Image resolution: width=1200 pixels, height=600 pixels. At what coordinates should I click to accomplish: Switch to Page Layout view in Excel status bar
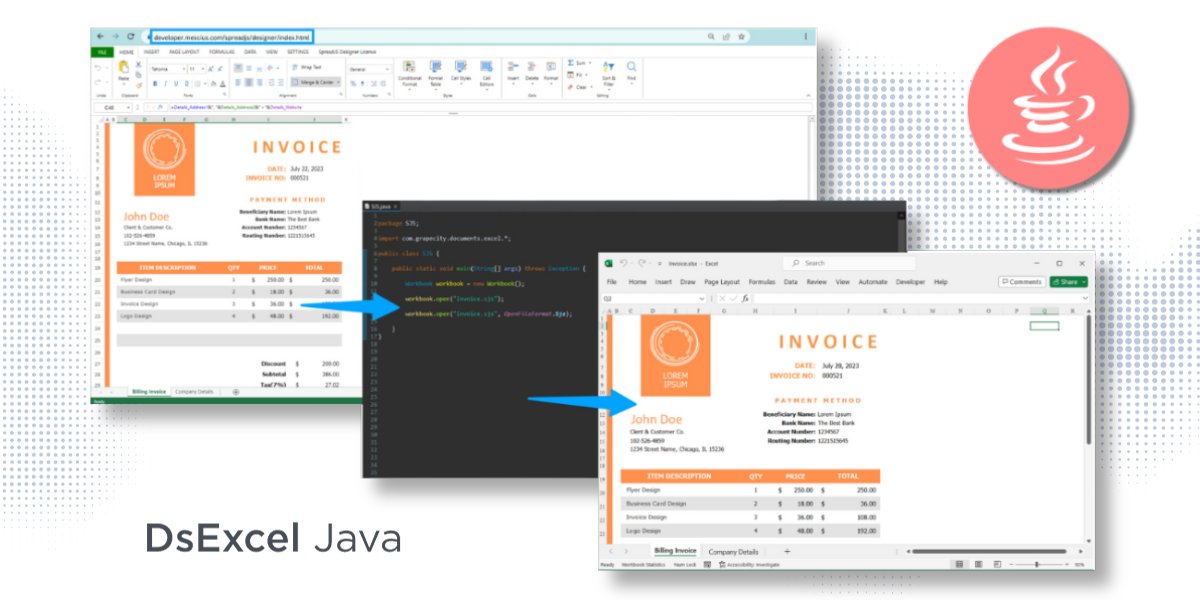pos(977,565)
